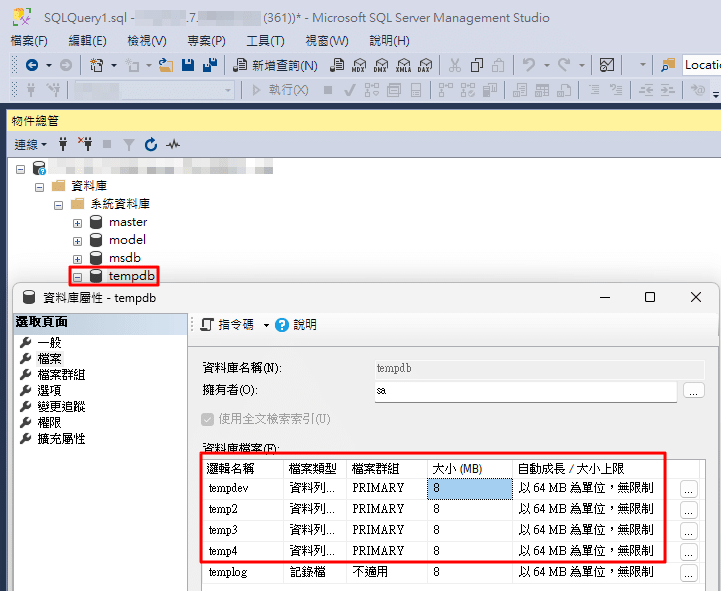
Task: Click the ellipsis button in temp2 row
Action: click(688, 510)
